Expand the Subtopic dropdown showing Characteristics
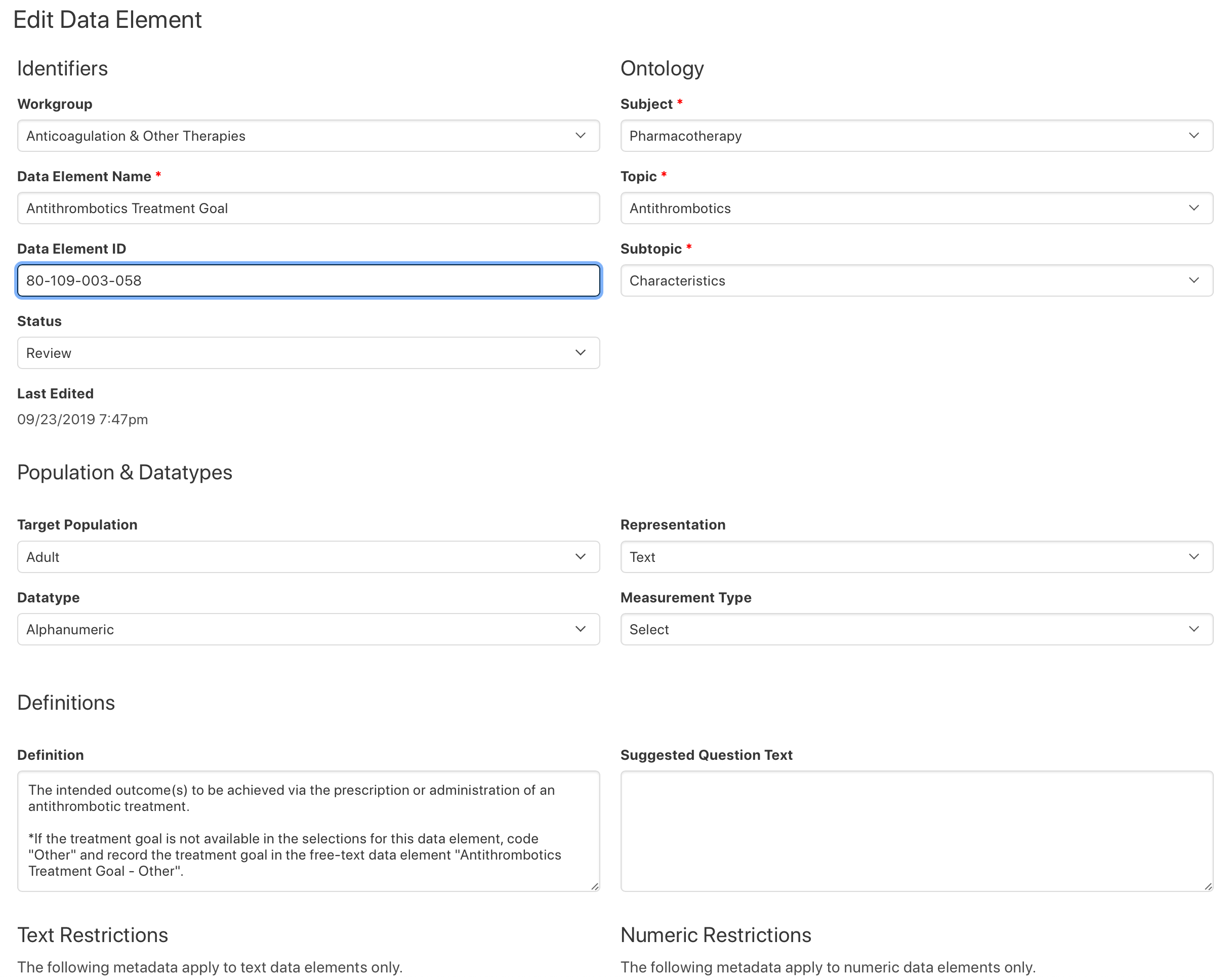This screenshot has height=977, width=1232. [x=916, y=280]
